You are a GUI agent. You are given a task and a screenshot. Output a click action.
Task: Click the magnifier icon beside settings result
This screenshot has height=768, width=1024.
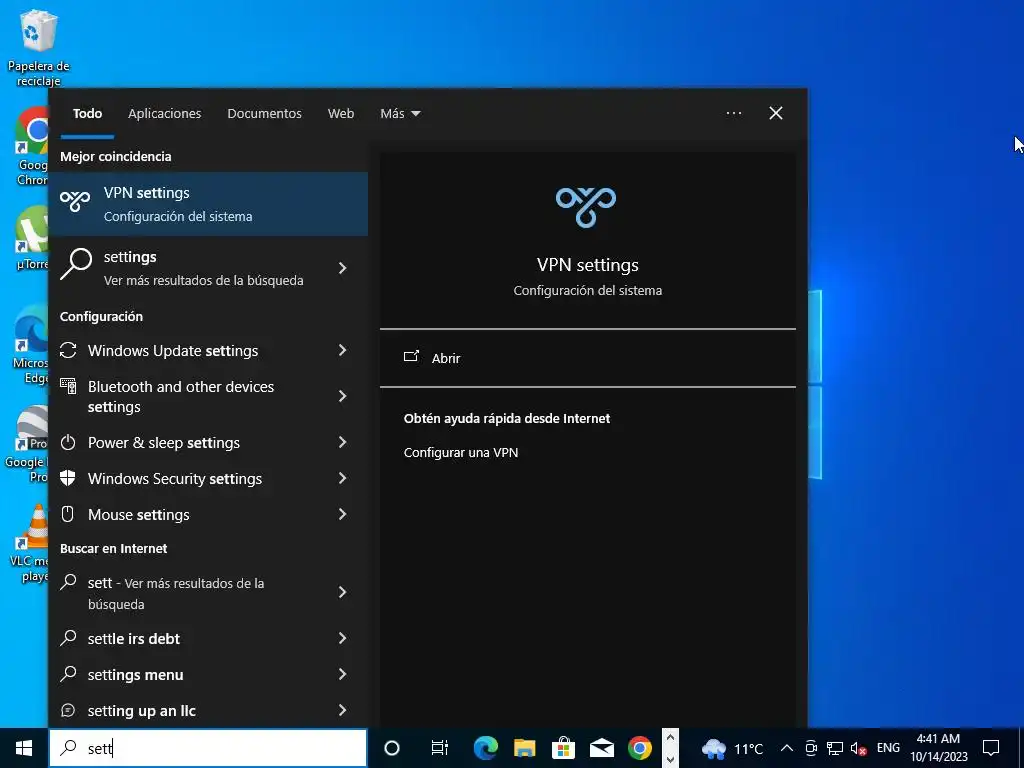pyautogui.click(x=76, y=264)
